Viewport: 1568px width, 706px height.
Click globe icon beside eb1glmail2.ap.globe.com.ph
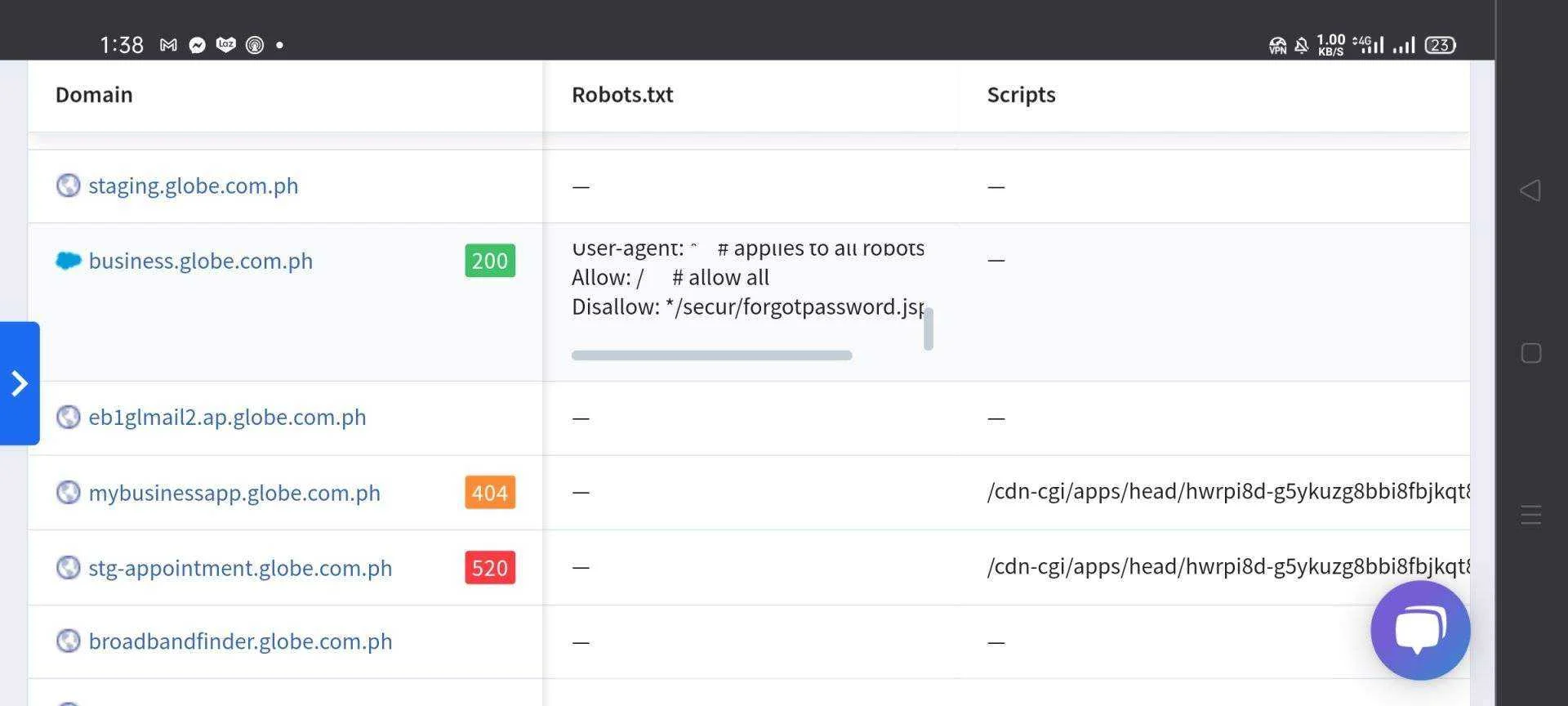tap(68, 417)
